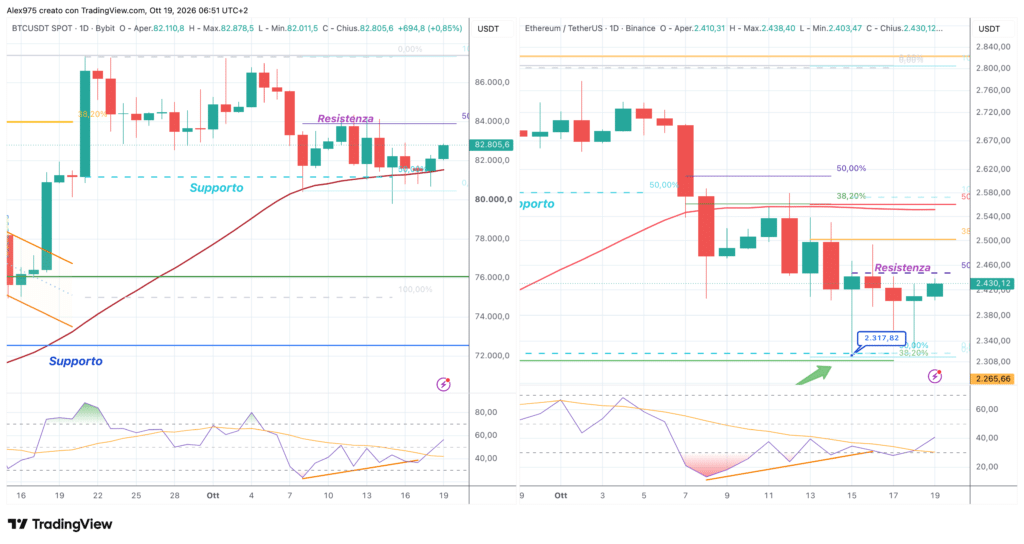Click the 80,00 RSI level on the BTC chart

click(x=486, y=412)
